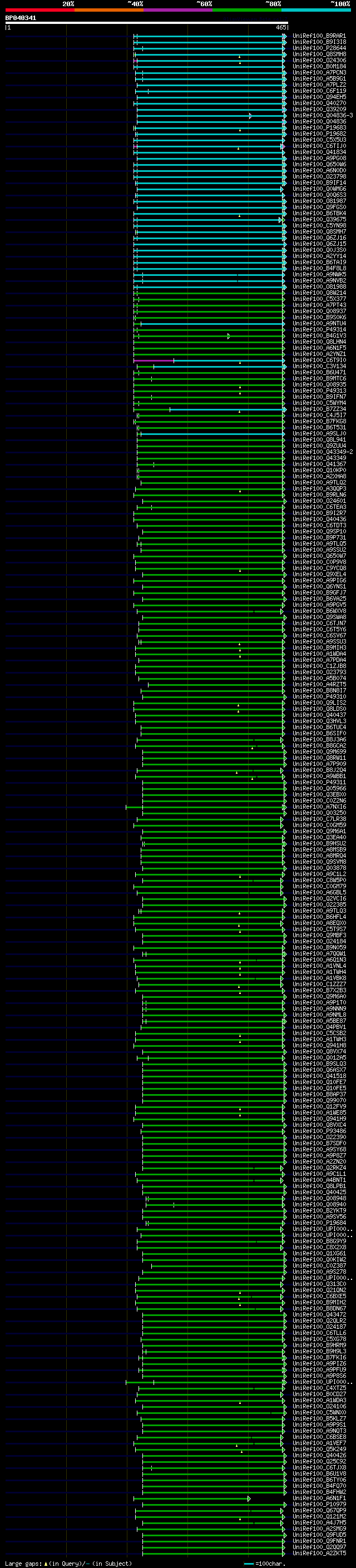The width and height of the screenshot is (356, 1568).
Task: Open hit UniRef100_P10979
Action: pos(319,1505)
